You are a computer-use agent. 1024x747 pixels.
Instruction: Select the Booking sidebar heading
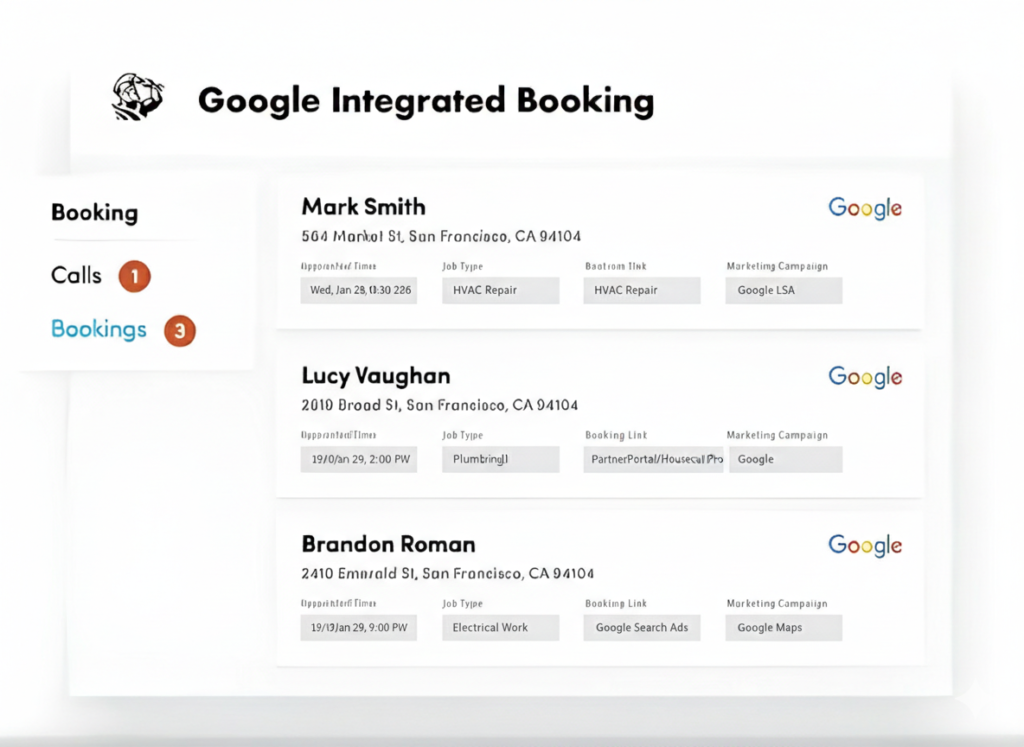point(94,212)
